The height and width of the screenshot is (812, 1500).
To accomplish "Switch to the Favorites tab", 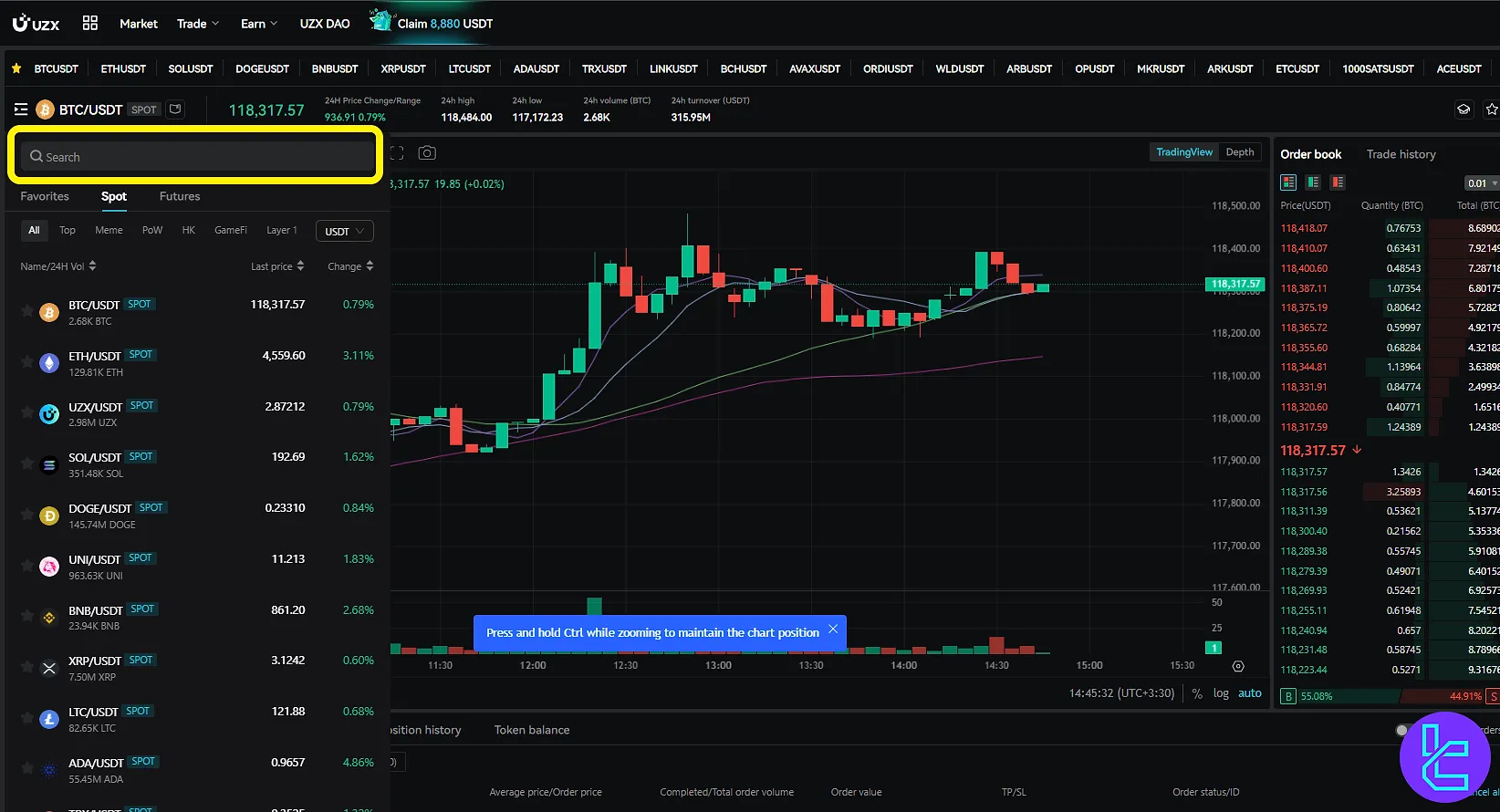I will 45,196.
